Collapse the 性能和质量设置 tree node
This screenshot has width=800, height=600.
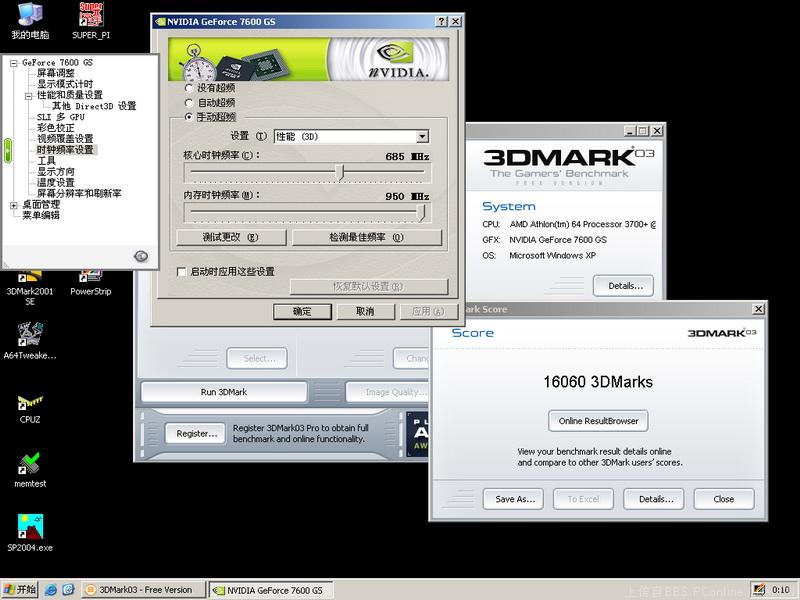(x=29, y=96)
